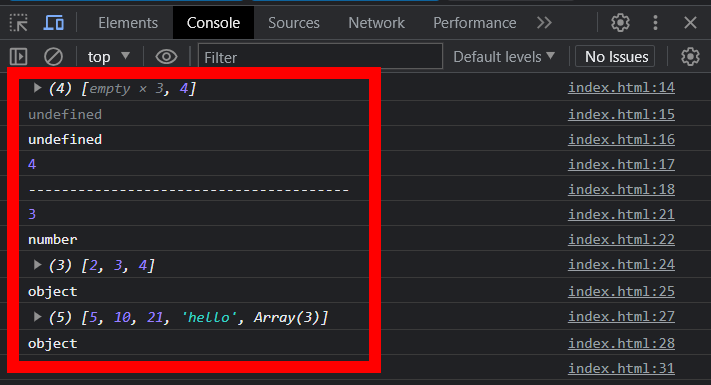Open source link index.html:14

point(621,88)
